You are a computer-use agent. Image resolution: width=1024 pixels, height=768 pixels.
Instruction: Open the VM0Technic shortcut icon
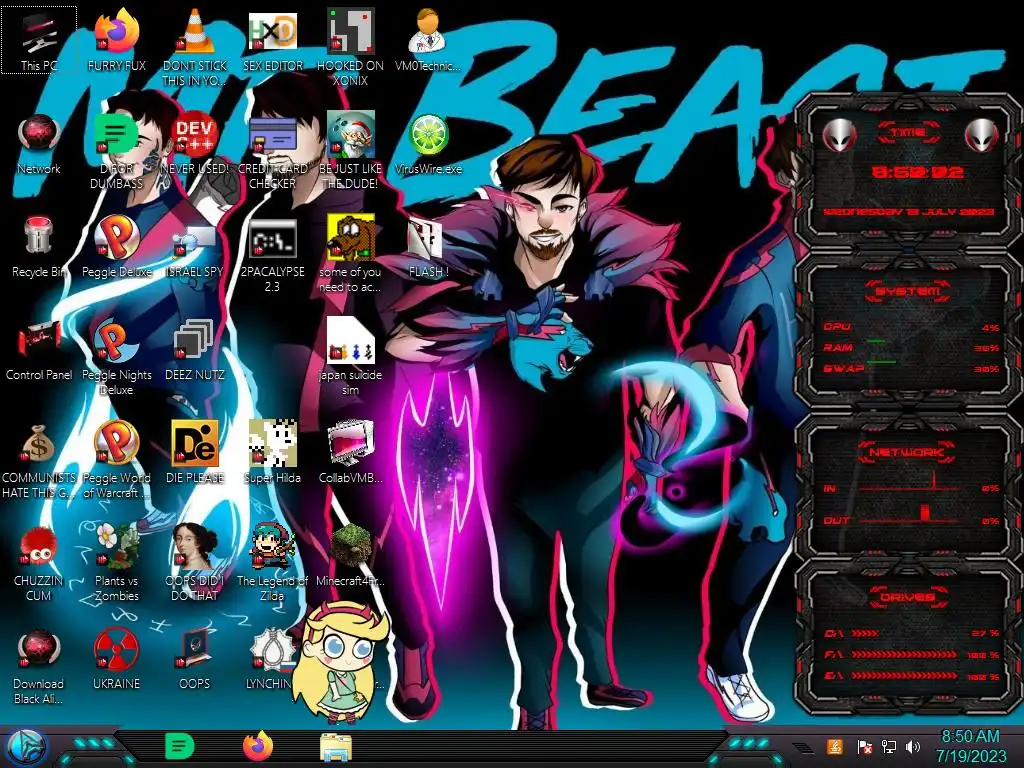[x=428, y=39]
